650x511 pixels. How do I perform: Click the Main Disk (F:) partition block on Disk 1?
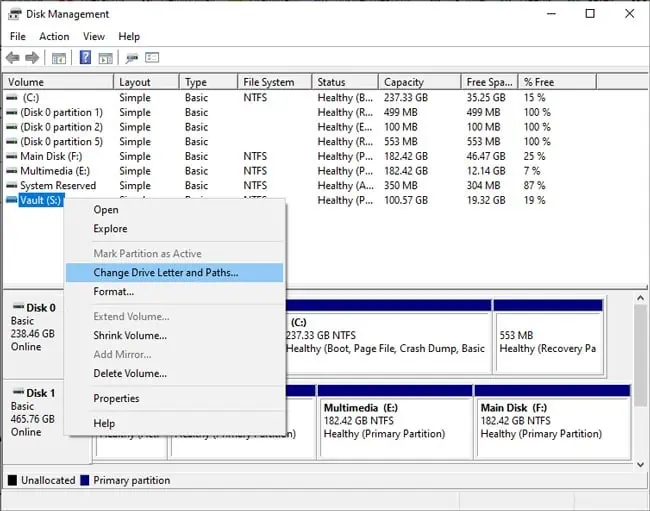click(x=553, y=422)
